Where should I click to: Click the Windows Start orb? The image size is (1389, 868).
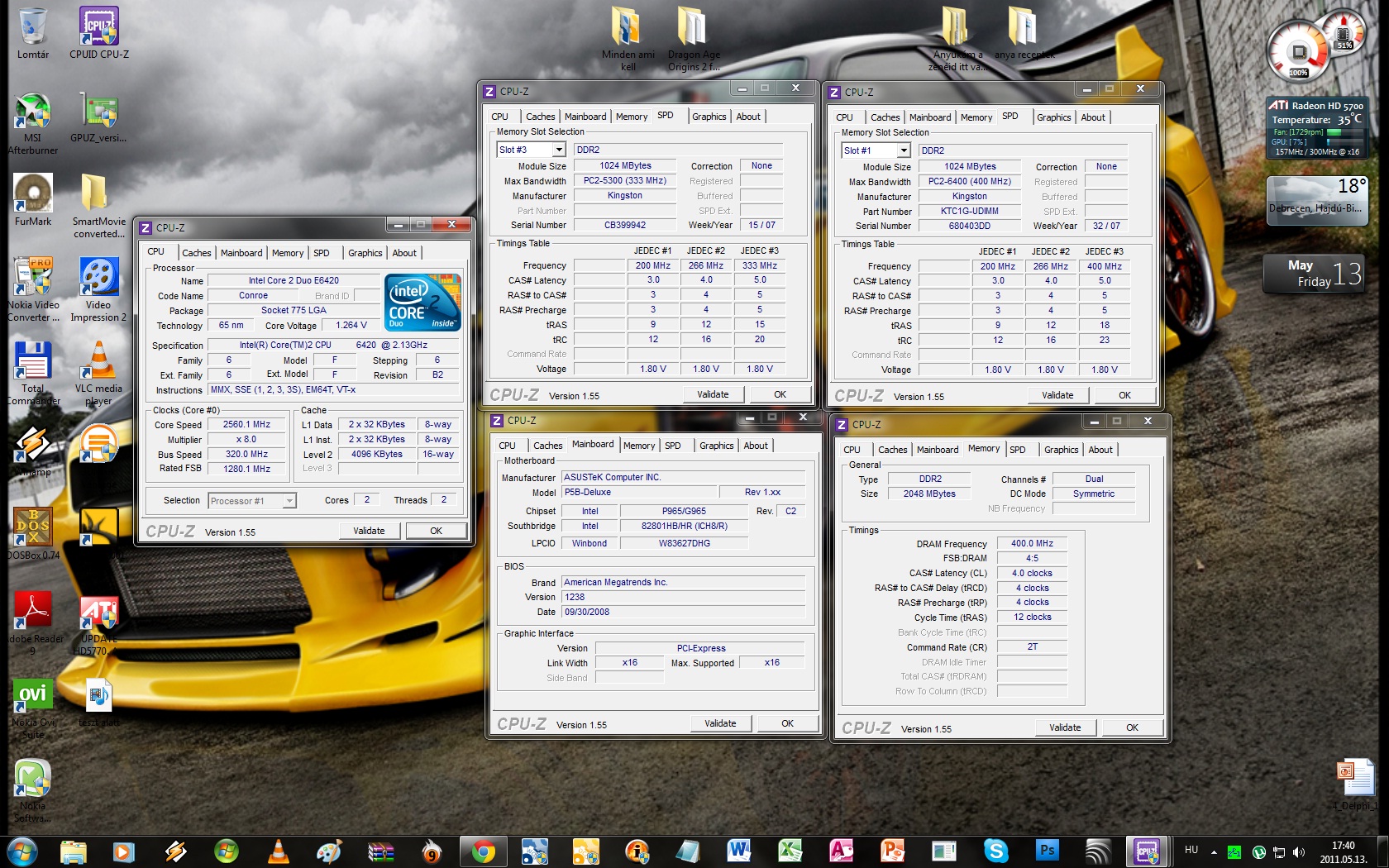[x=22, y=851]
